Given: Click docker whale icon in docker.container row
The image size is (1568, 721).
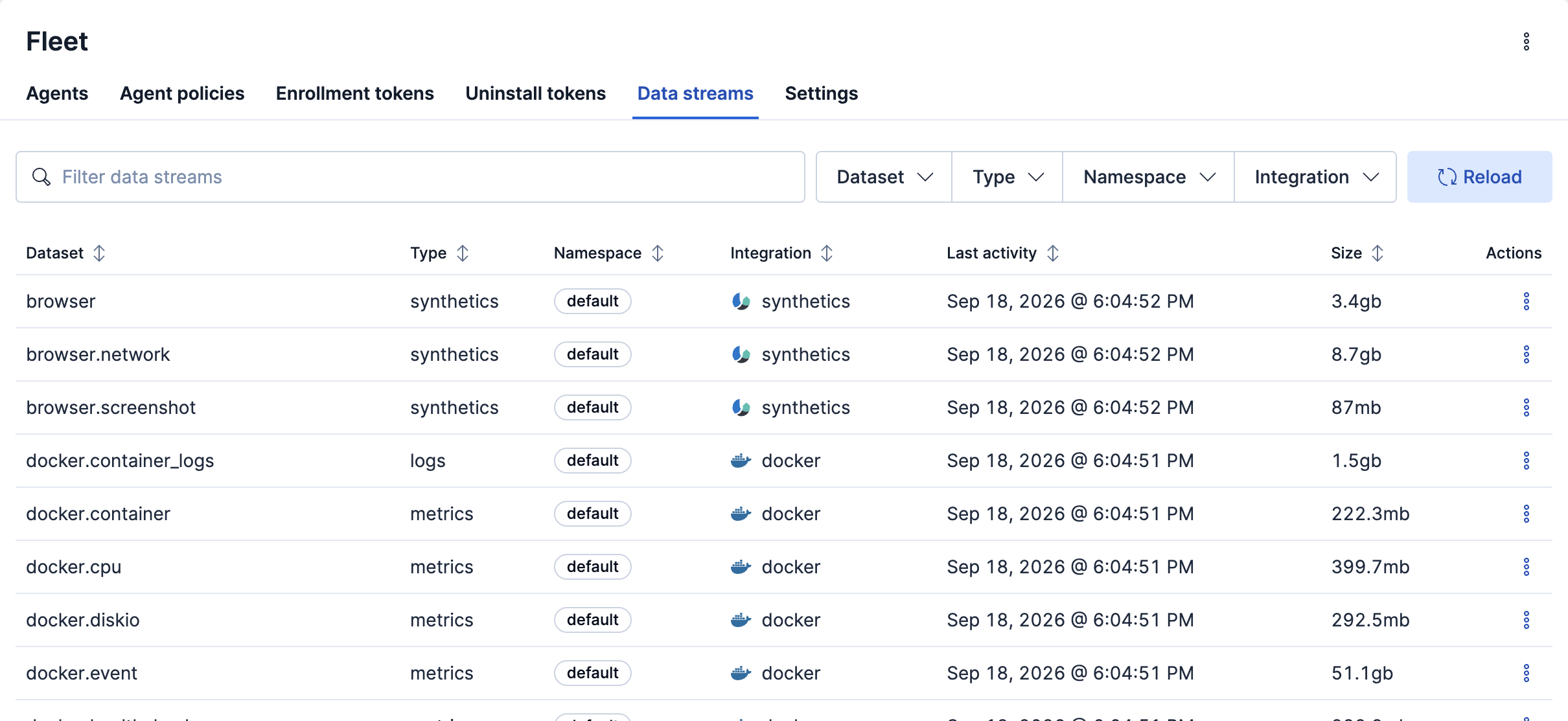Looking at the screenshot, I should pos(741,514).
